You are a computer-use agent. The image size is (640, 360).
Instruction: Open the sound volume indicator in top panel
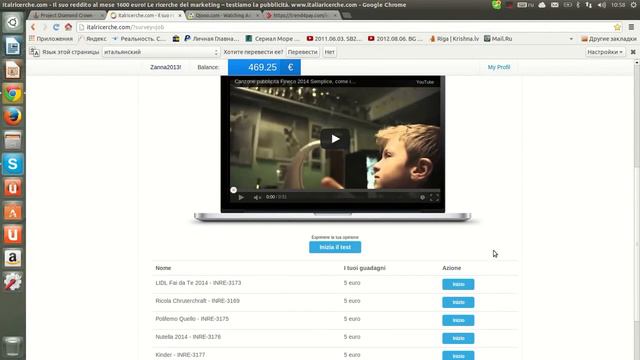tap(602, 5)
